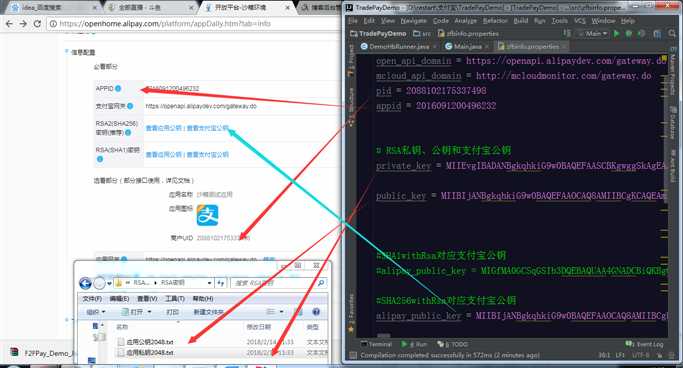The height and width of the screenshot is (368, 683).
Task: Open the Explorer address path dropdown arrow
Action: pyautogui.click(x=209, y=283)
